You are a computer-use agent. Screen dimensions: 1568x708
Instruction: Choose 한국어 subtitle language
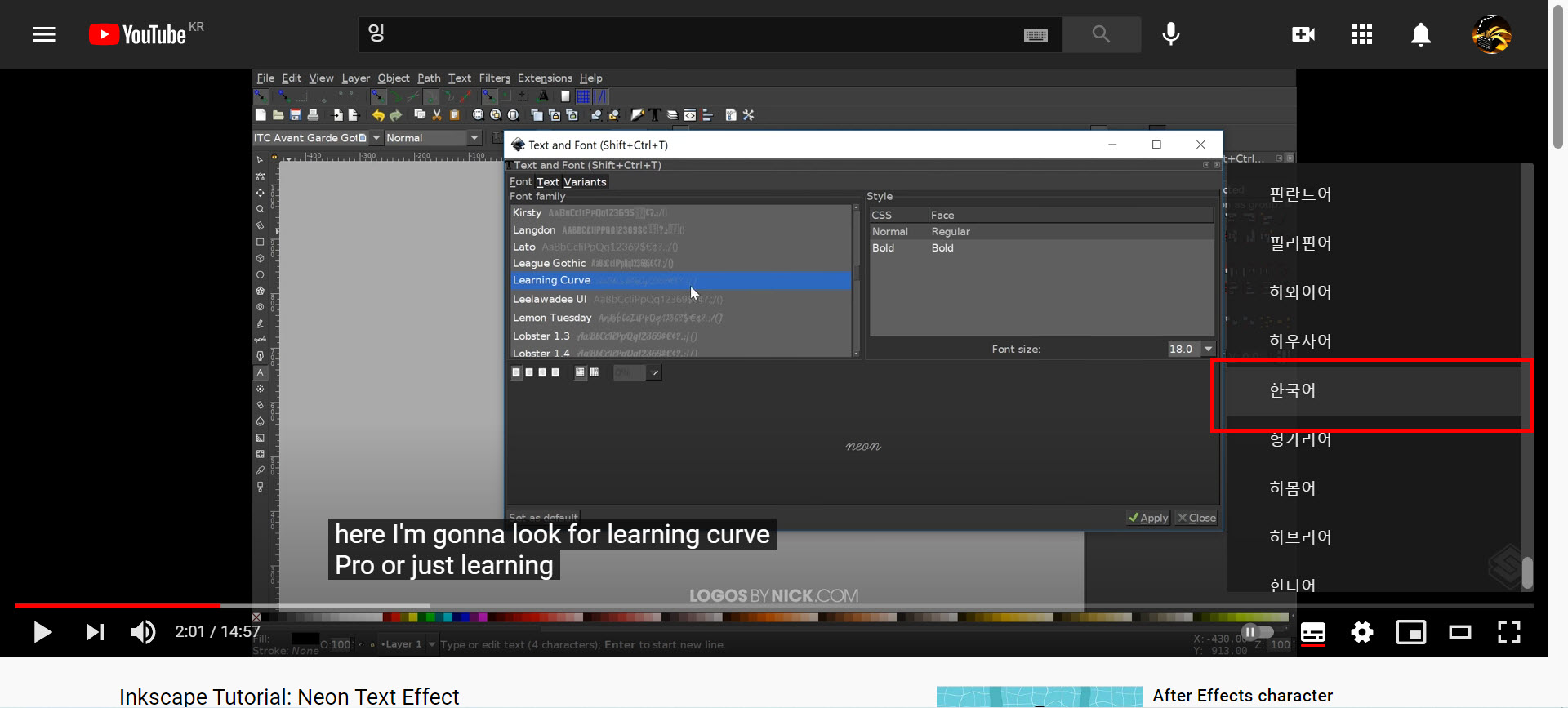click(x=1374, y=390)
